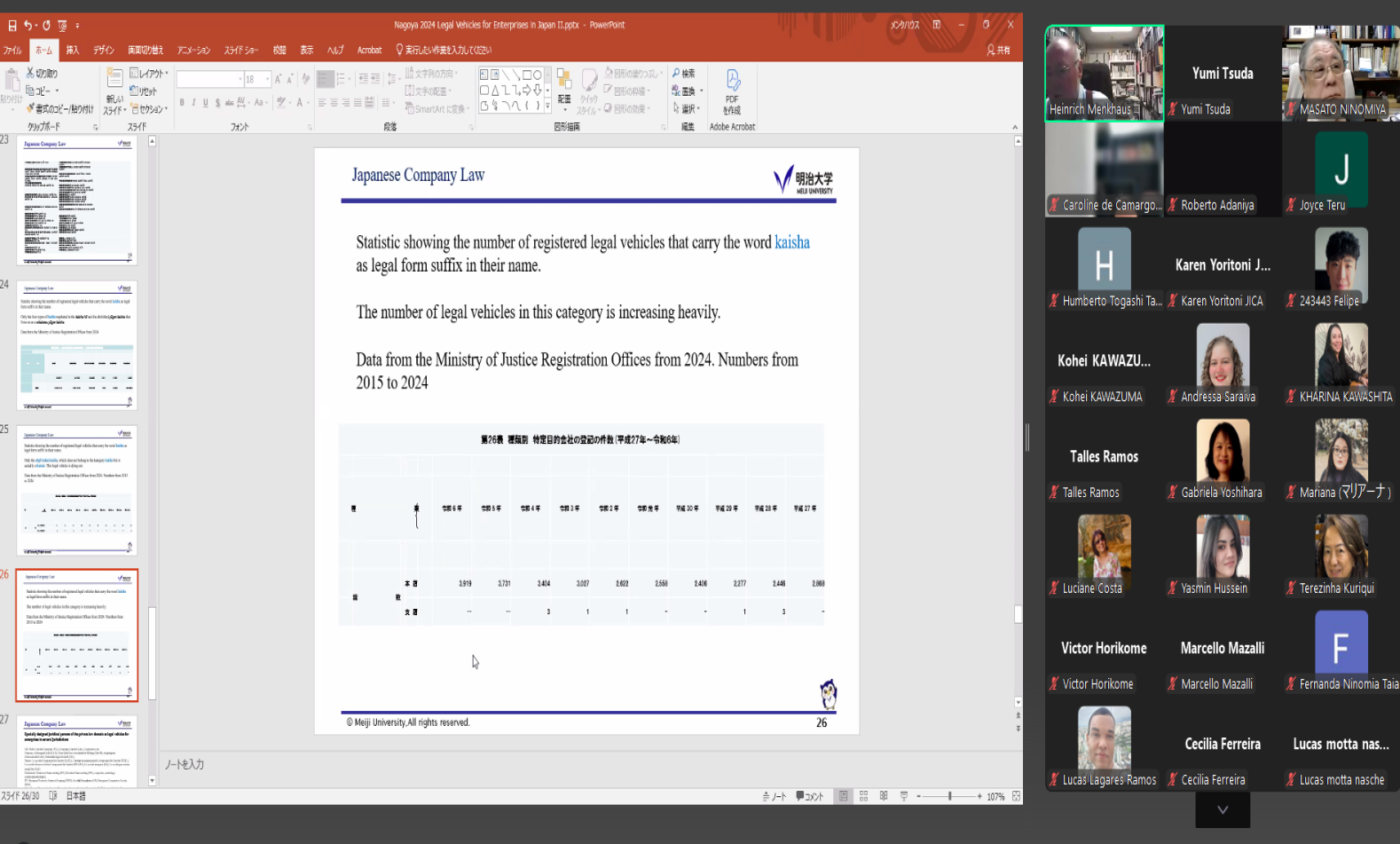Select slide 24 thumbnail
The image size is (1400, 844).
tap(77, 345)
